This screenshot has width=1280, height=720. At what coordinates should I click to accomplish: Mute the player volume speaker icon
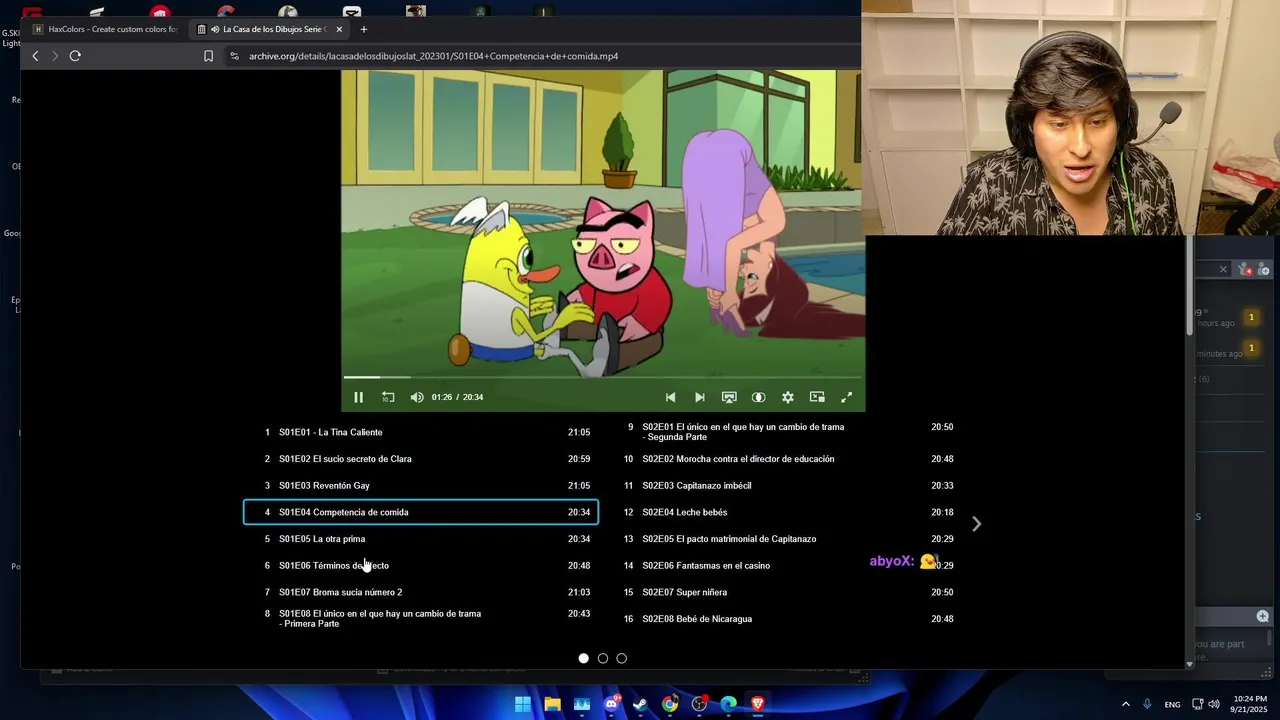417,397
